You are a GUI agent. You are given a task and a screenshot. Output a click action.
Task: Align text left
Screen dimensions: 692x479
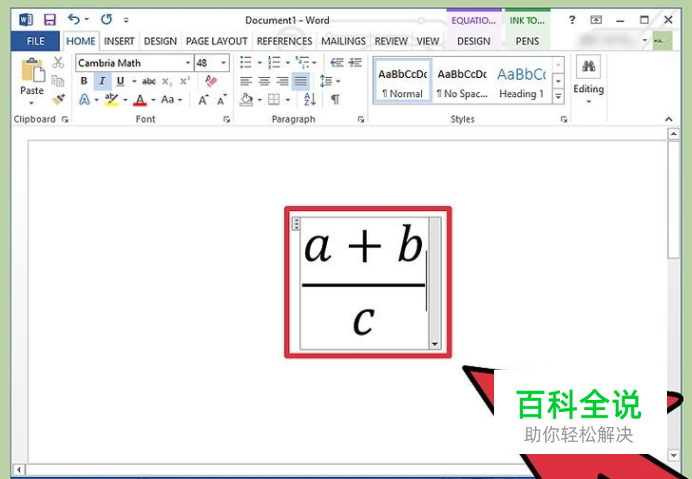pyautogui.click(x=246, y=81)
